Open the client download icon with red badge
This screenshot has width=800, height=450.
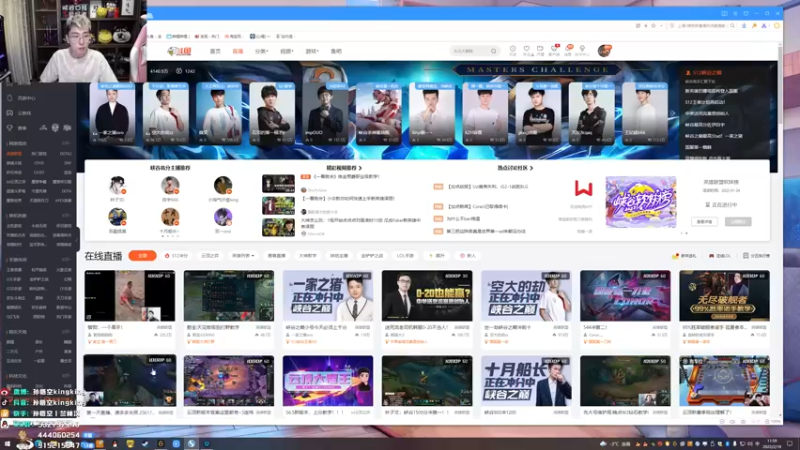[554, 49]
